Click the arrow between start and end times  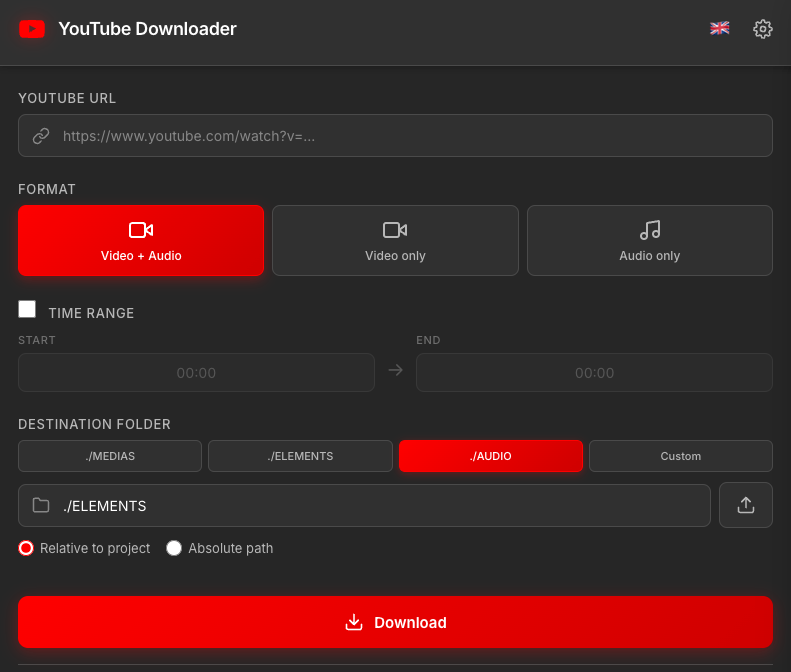(x=396, y=370)
